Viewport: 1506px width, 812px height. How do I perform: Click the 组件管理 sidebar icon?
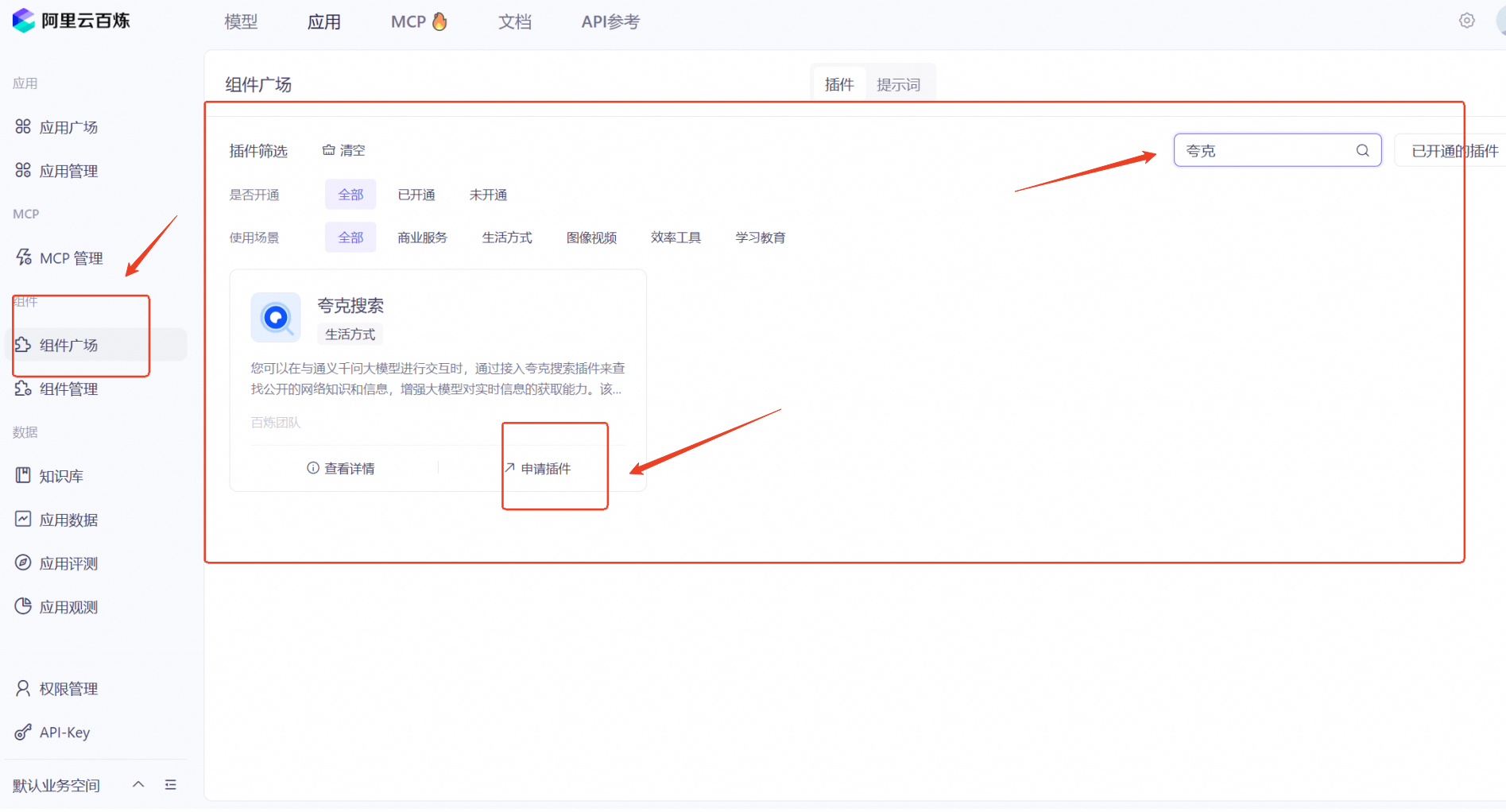click(23, 389)
